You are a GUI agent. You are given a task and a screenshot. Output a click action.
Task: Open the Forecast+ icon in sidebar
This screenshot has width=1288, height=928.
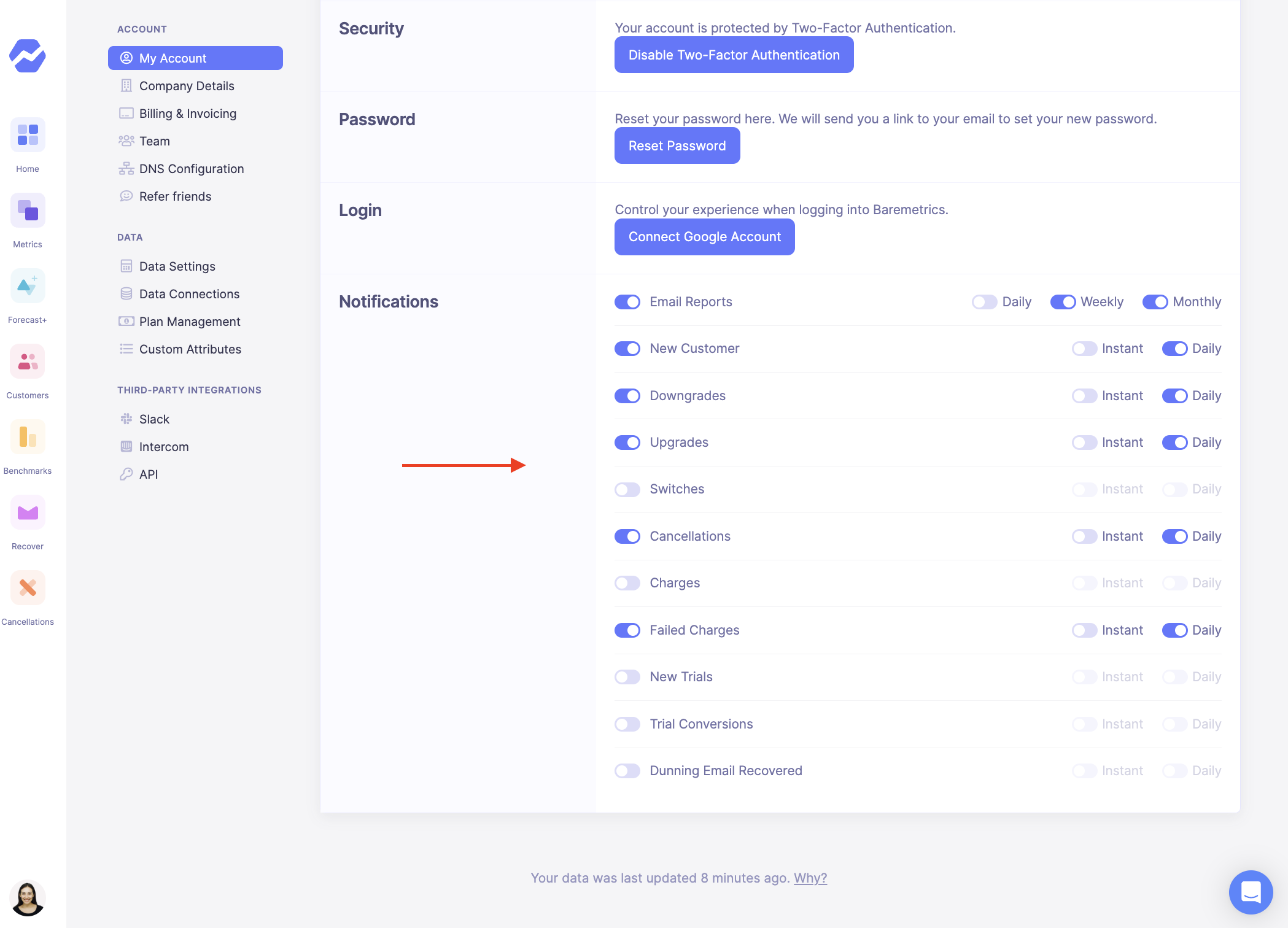tap(28, 286)
